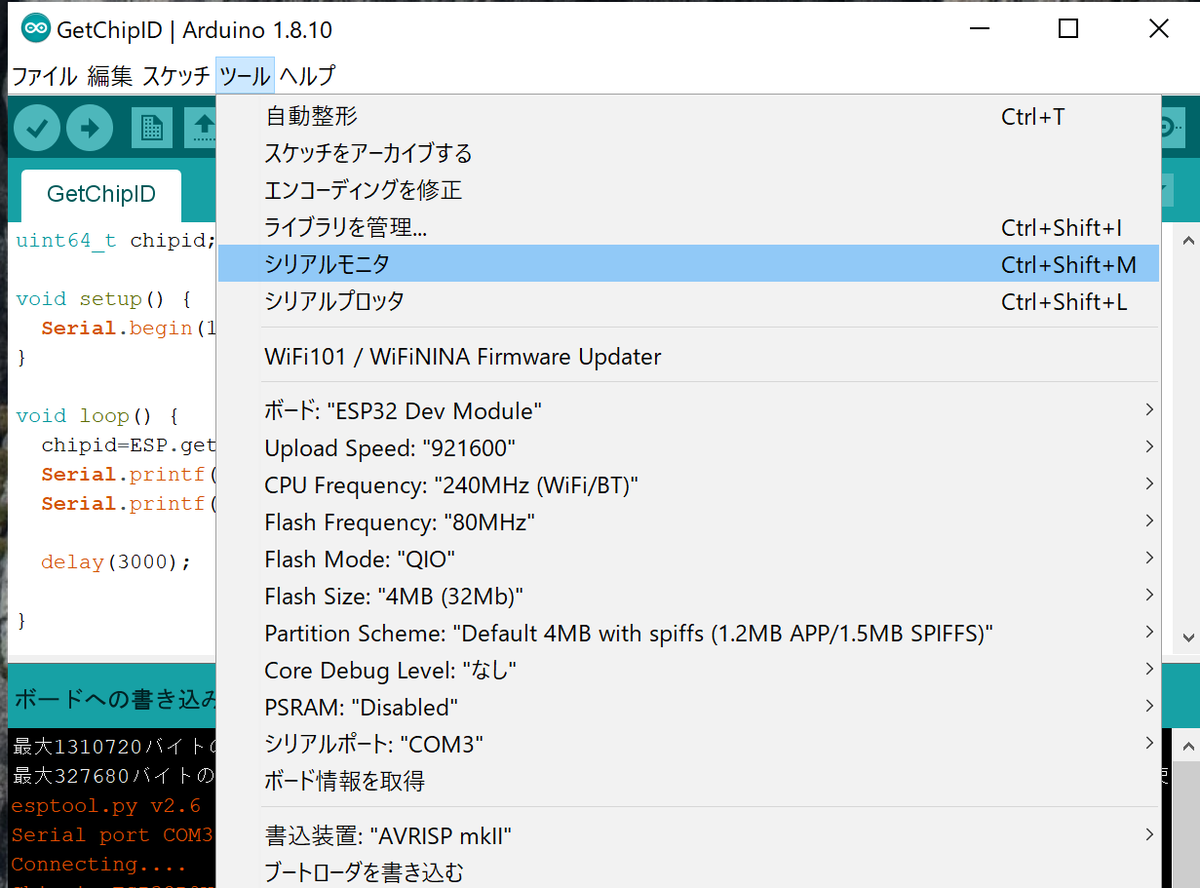The image size is (1200, 888).
Task: Click the Upload arrow toolbar icon
Action: click(91, 127)
